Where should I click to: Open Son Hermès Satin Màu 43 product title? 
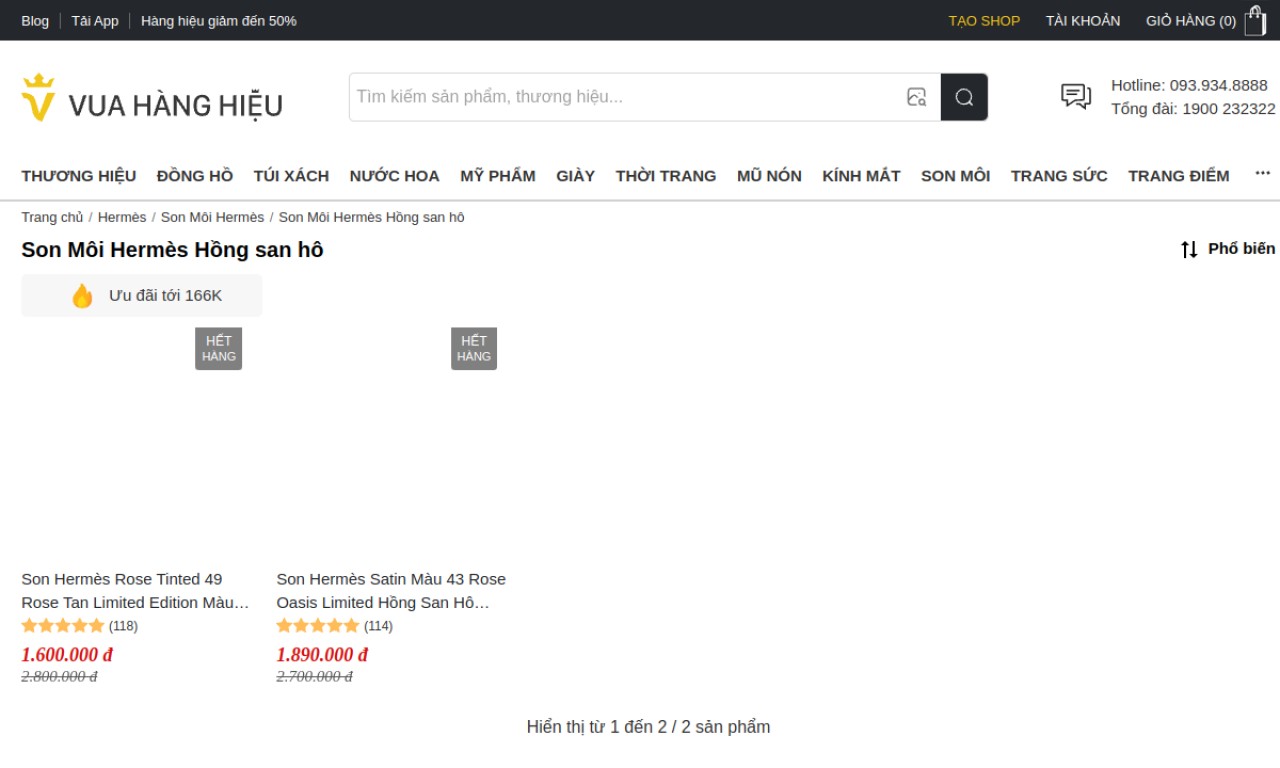391,591
